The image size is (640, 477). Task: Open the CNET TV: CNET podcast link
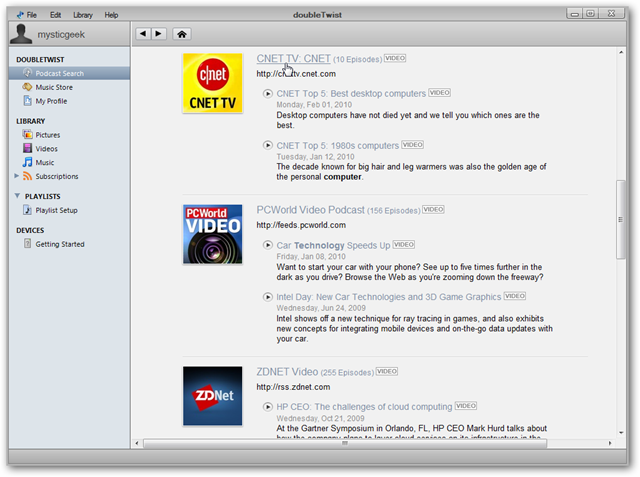tap(293, 59)
